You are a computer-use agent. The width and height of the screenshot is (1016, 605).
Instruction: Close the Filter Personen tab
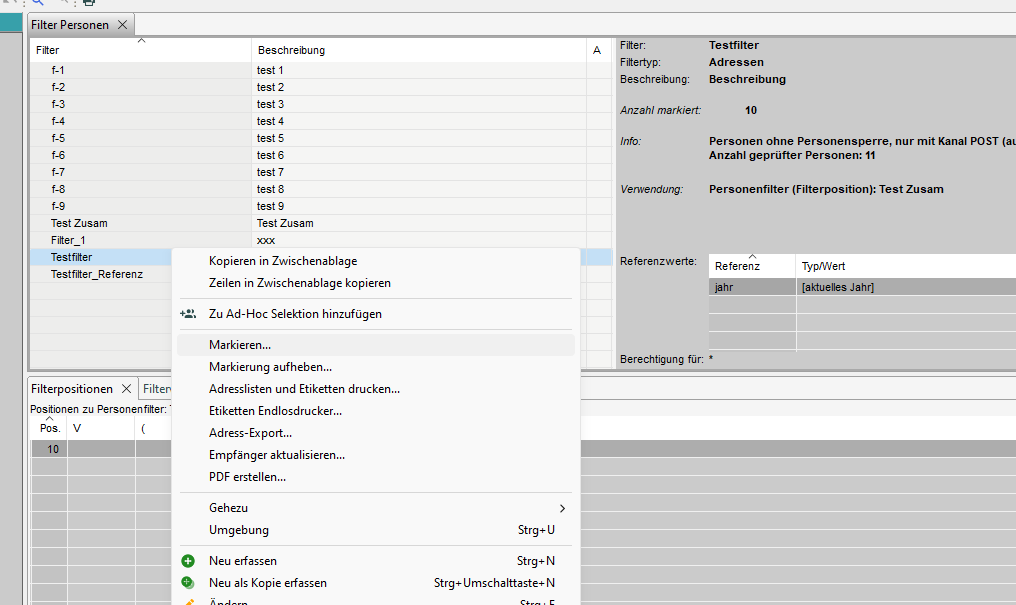(x=122, y=24)
